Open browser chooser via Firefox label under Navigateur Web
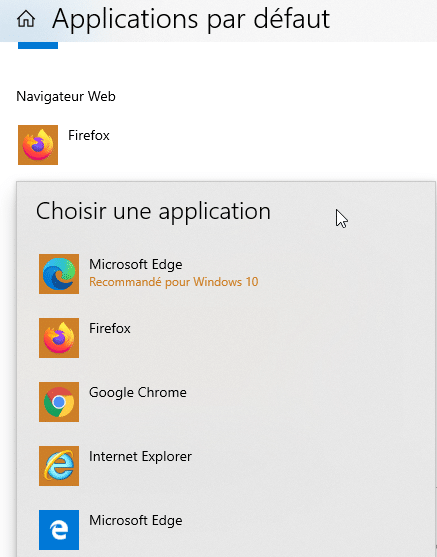The width and height of the screenshot is (437, 557). click(x=89, y=135)
